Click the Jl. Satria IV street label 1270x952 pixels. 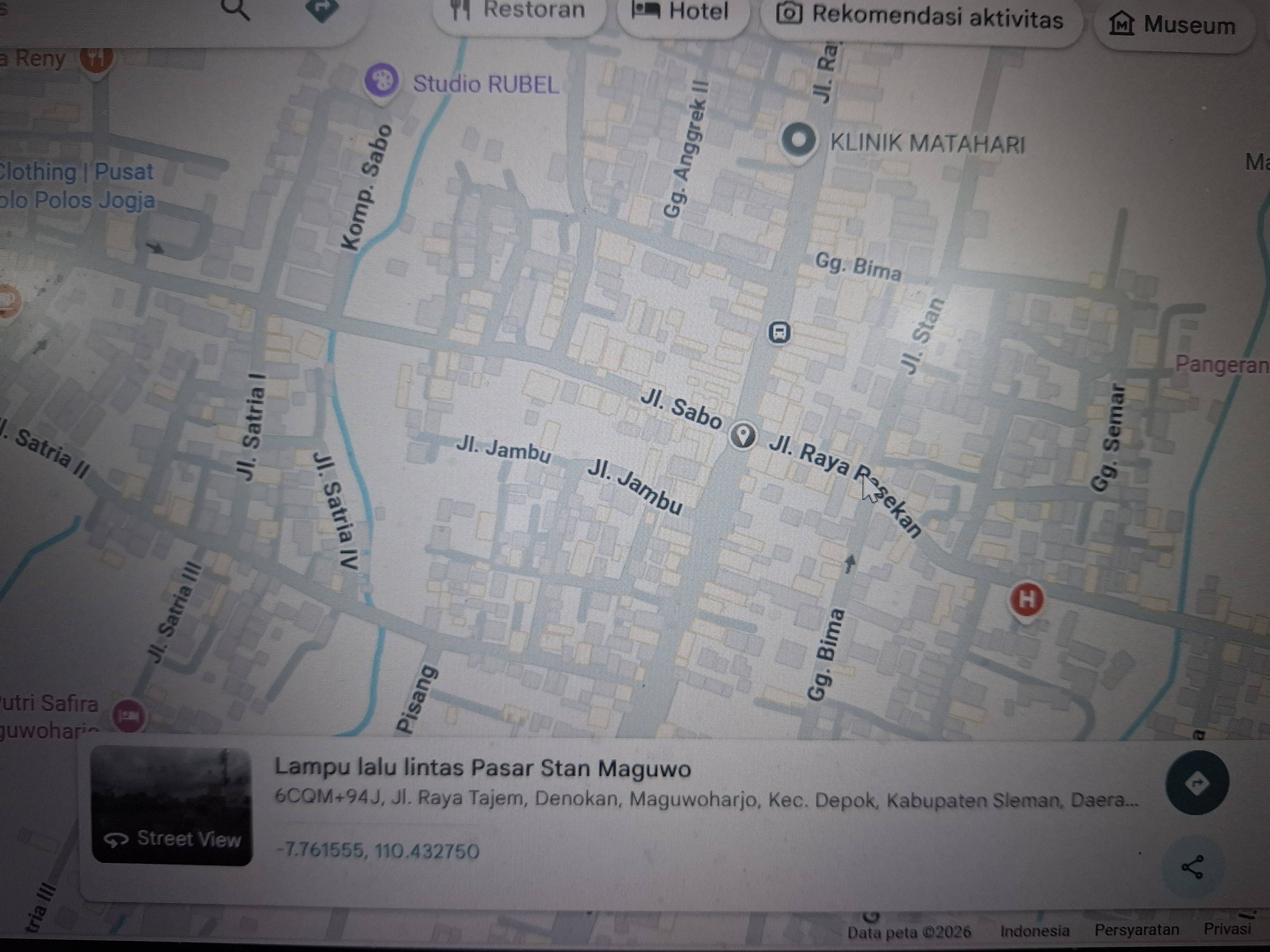point(337,511)
